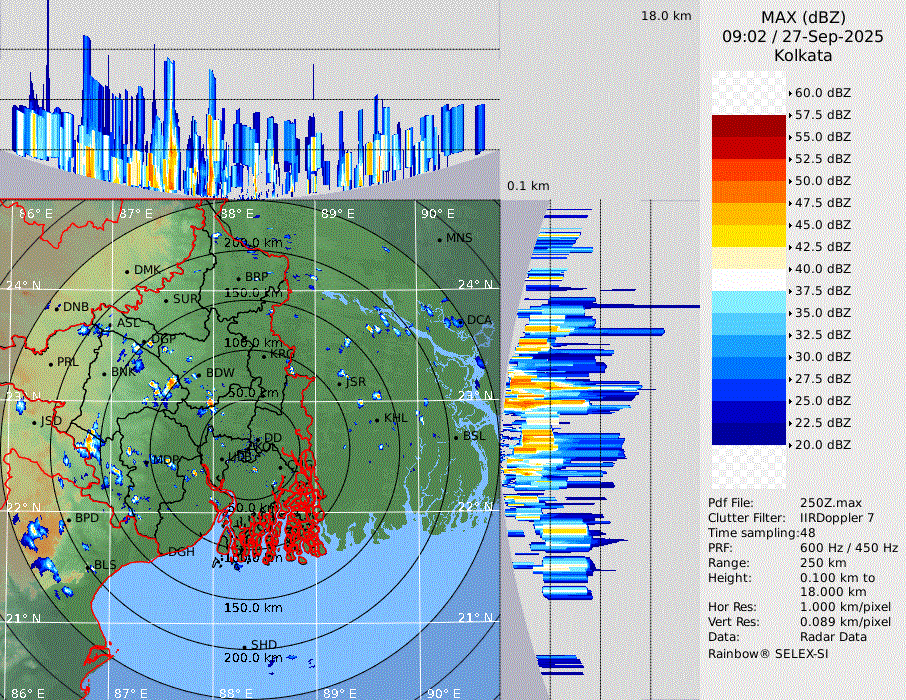Click the JSR station marker
The image size is (906, 700).
pyautogui.click(x=340, y=383)
